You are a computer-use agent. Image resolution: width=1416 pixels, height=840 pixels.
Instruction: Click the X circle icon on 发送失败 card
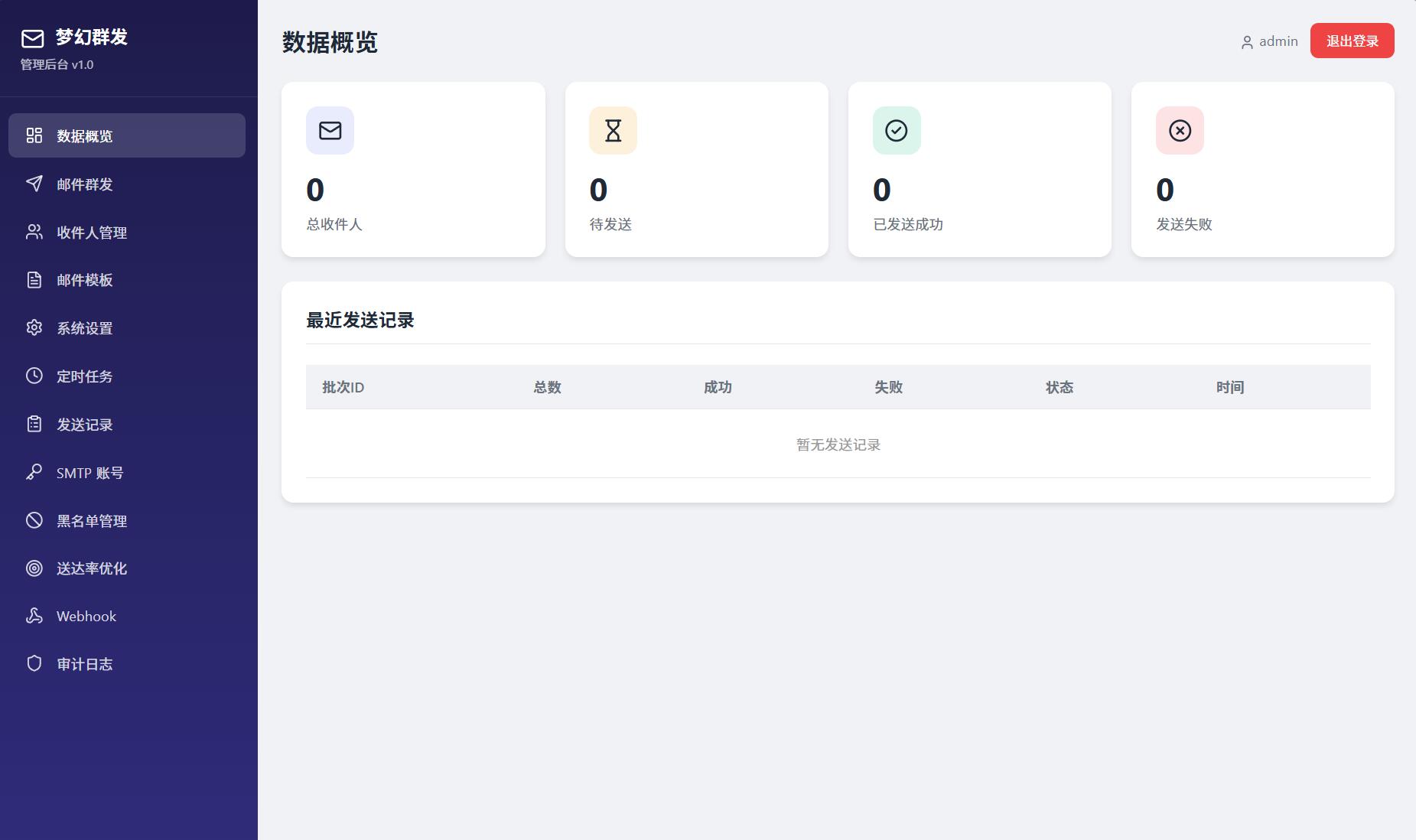point(1180,131)
